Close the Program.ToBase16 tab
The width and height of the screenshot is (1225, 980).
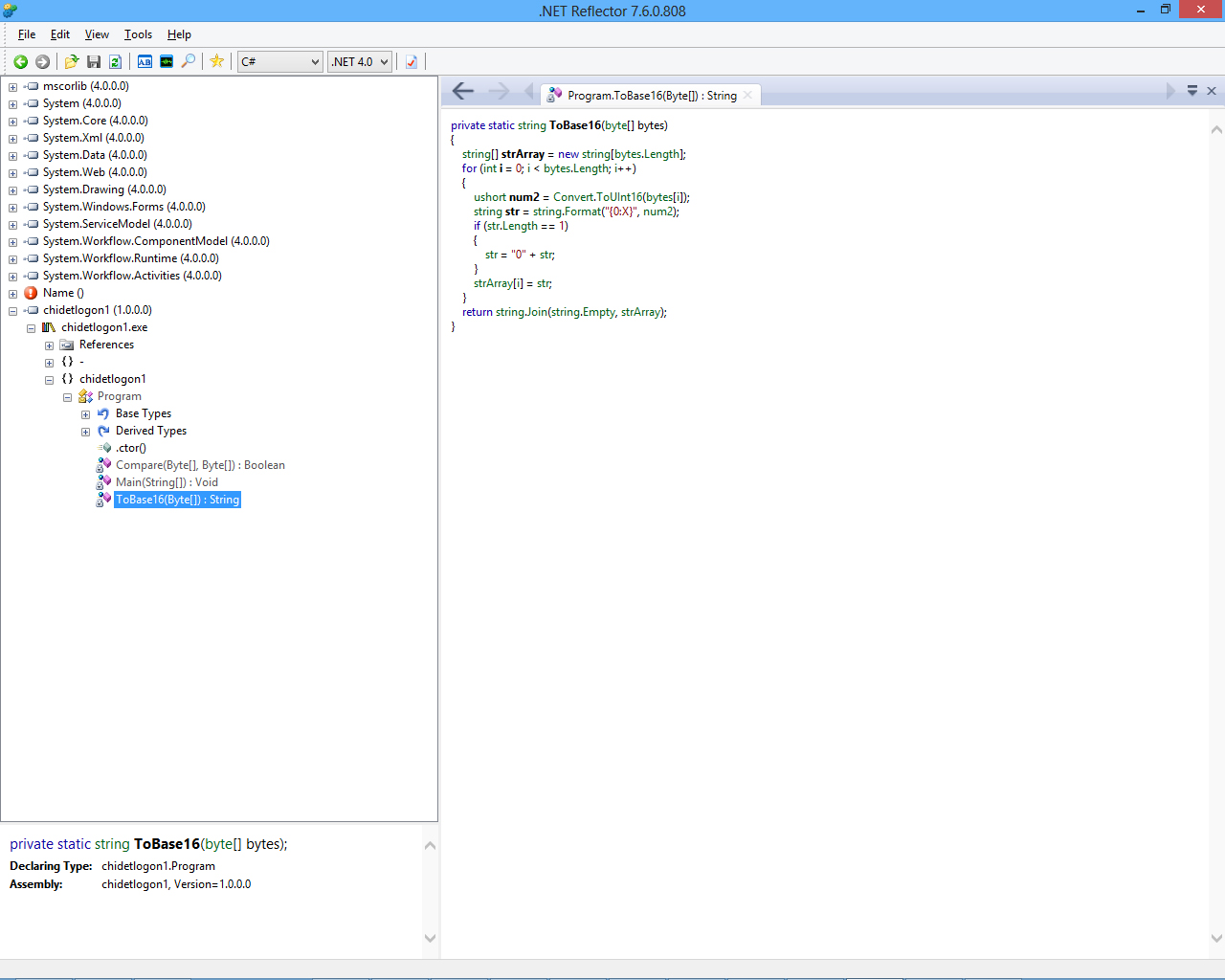coord(747,95)
